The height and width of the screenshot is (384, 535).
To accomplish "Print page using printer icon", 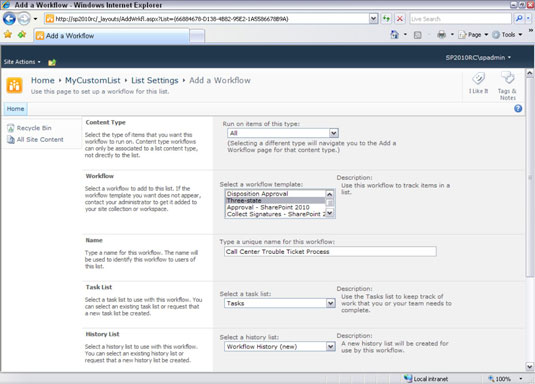I will (442, 34).
